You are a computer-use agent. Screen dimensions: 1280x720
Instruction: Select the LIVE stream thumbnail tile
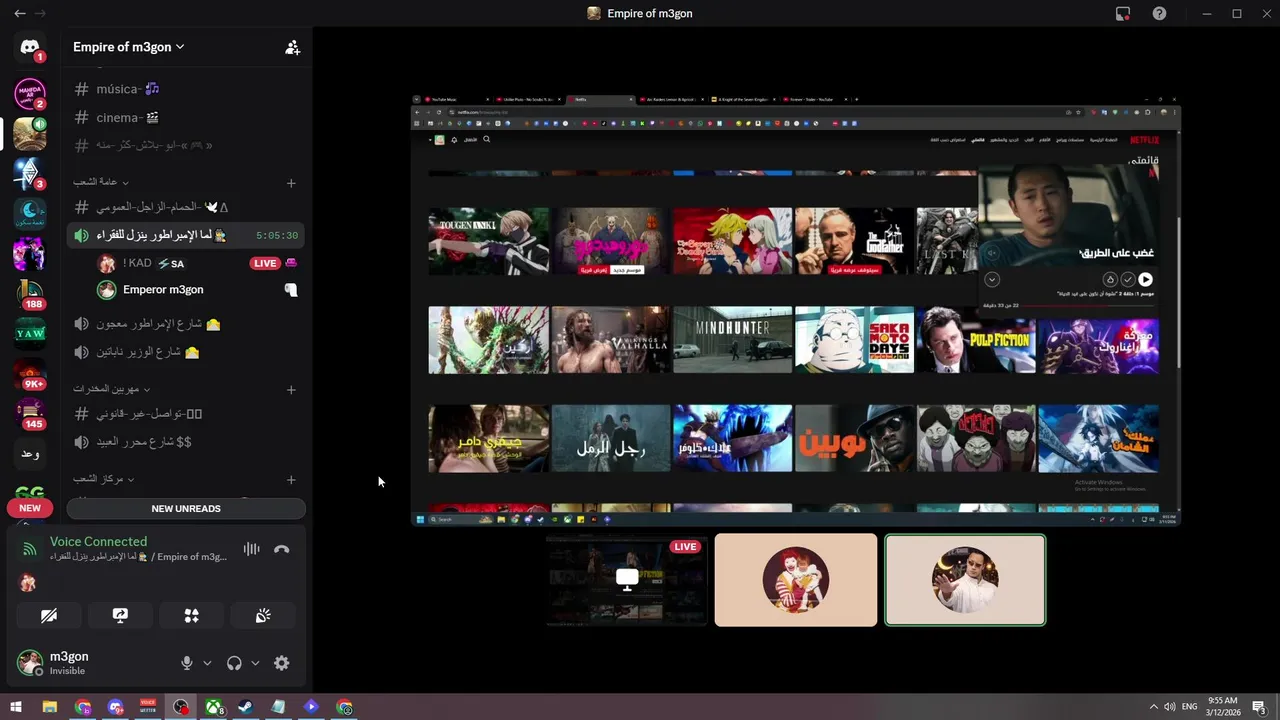coord(627,580)
